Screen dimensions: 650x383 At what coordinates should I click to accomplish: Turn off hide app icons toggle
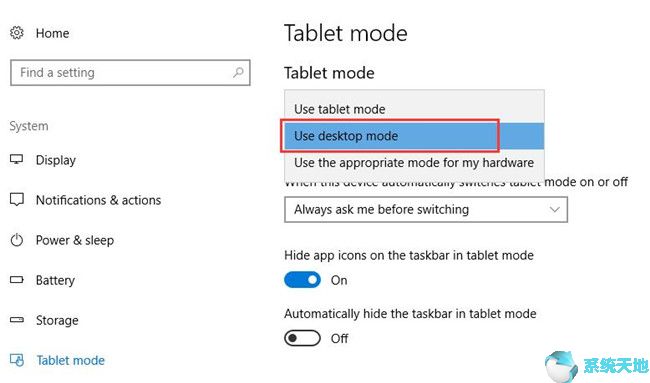[302, 280]
